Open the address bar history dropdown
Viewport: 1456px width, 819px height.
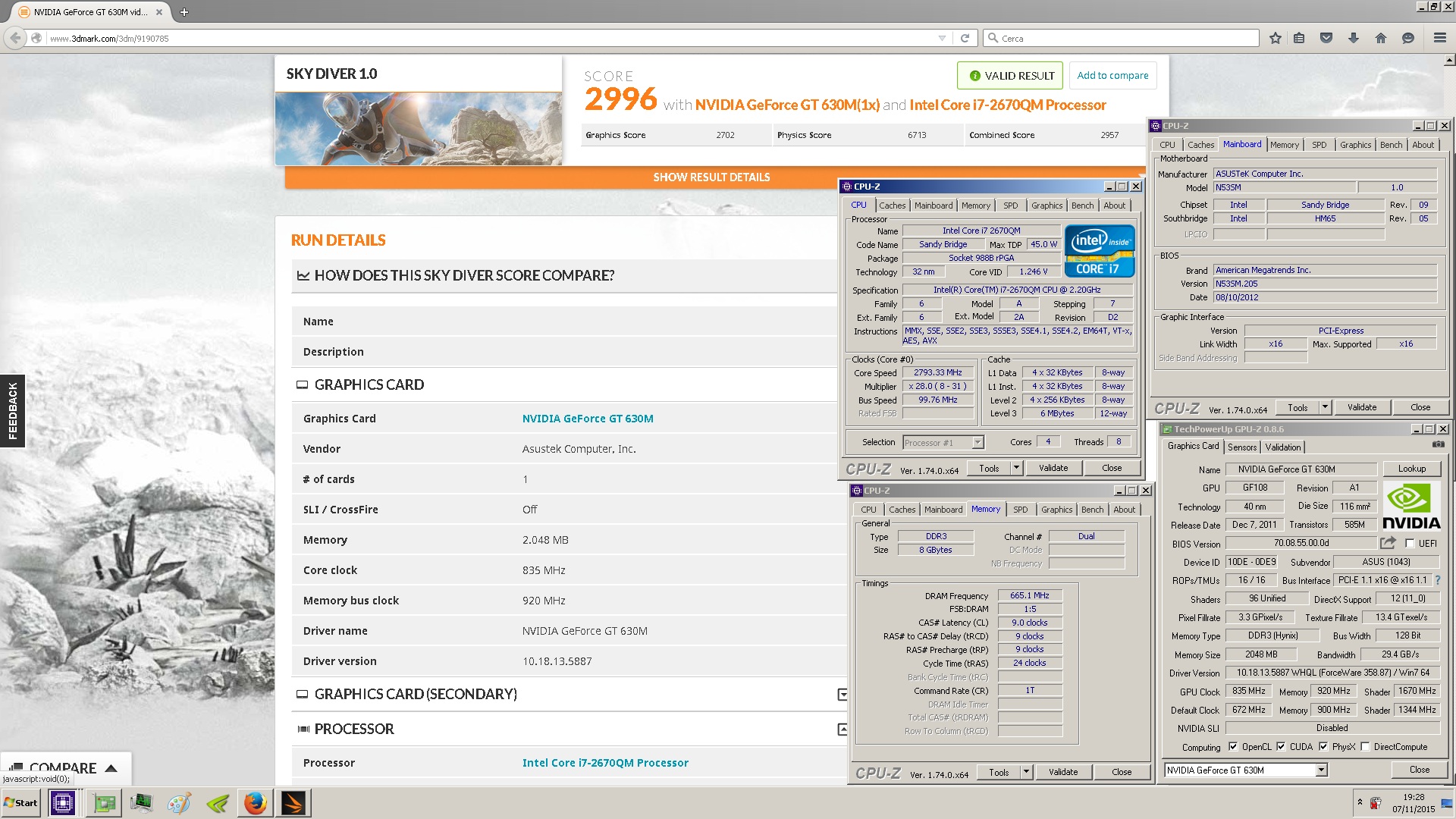tap(942, 38)
